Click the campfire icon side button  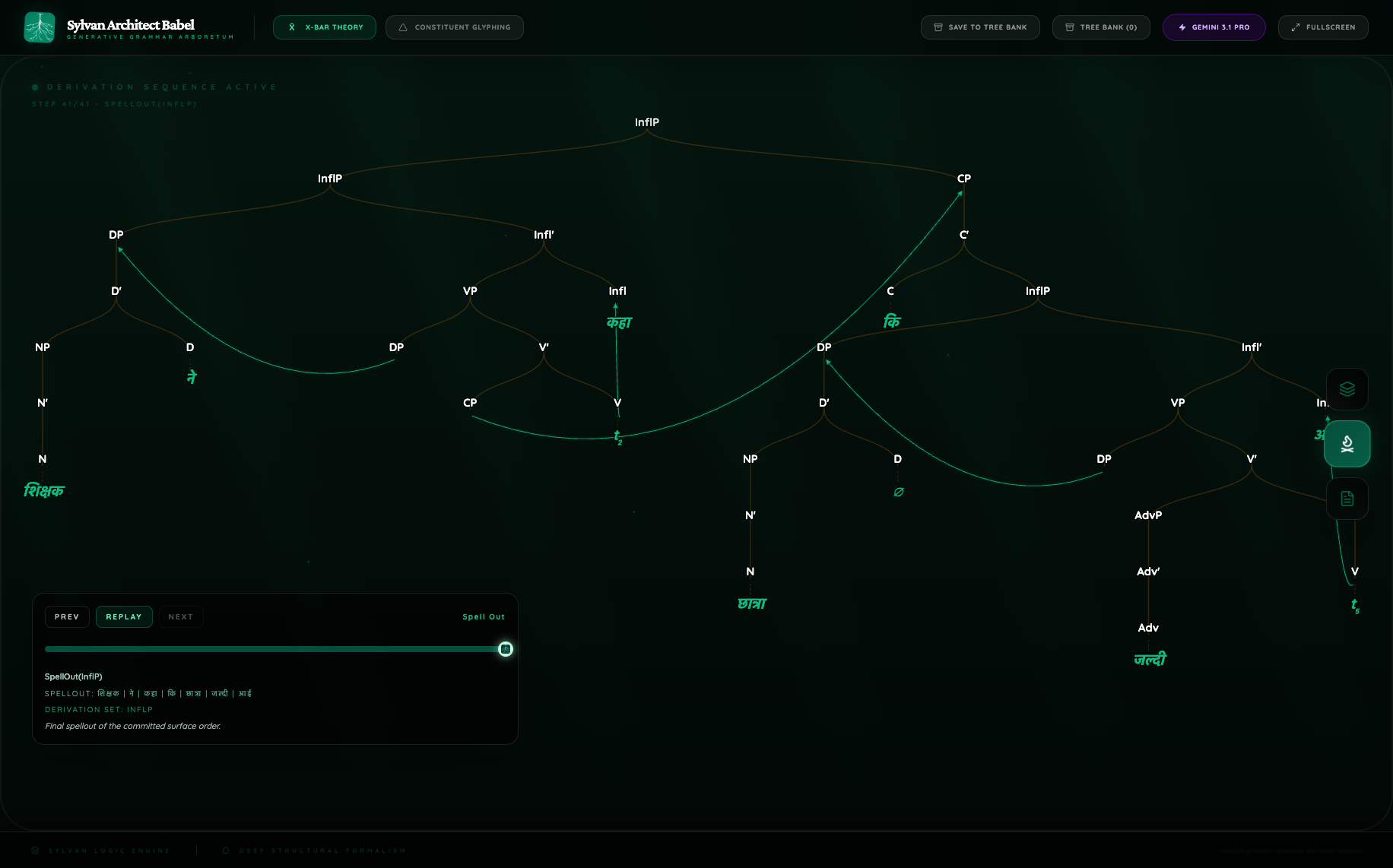tap(1347, 444)
